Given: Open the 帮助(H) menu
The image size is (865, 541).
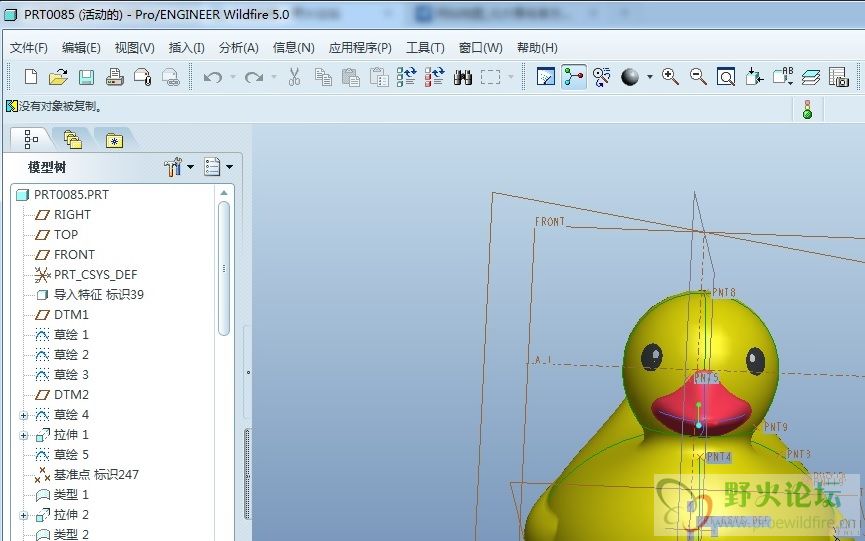Looking at the screenshot, I should click(537, 48).
